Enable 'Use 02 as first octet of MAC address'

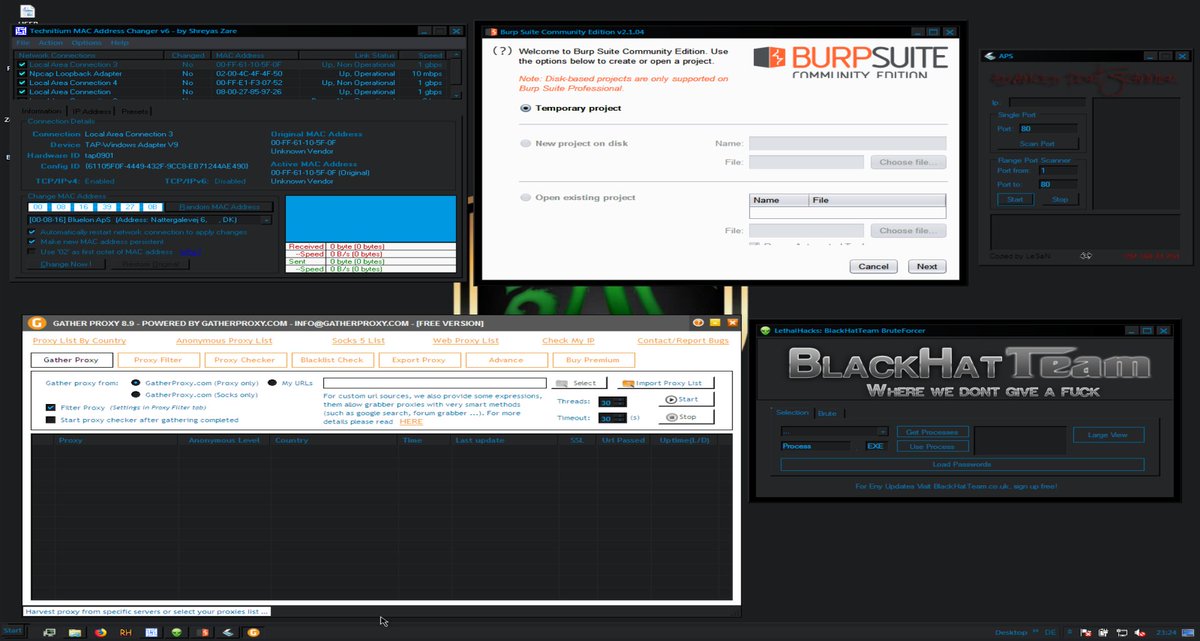coord(31,252)
